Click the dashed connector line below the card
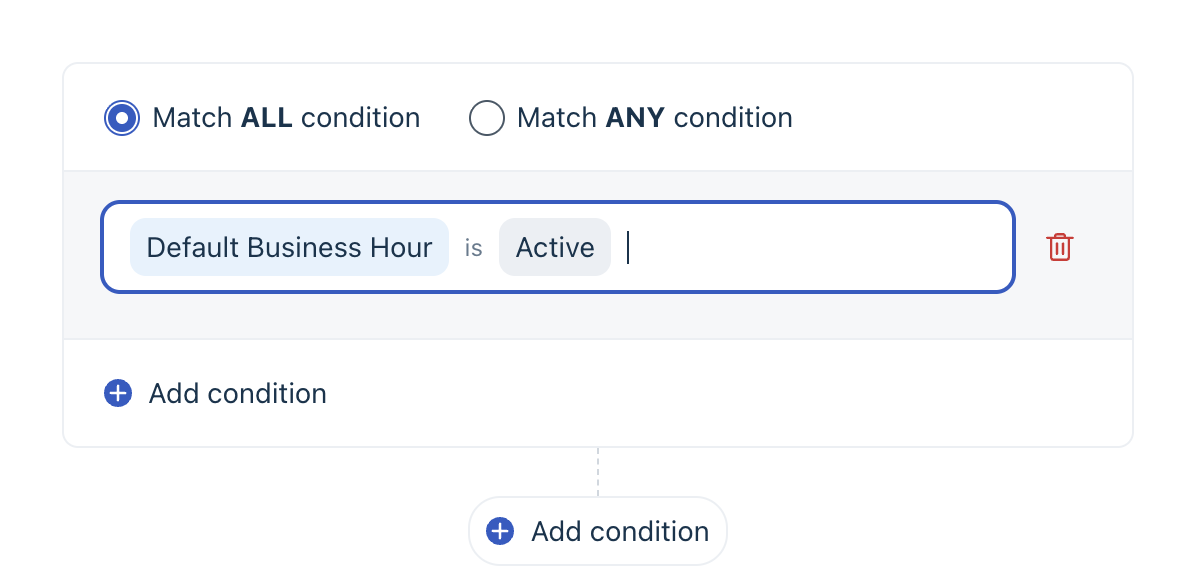 coord(597,472)
